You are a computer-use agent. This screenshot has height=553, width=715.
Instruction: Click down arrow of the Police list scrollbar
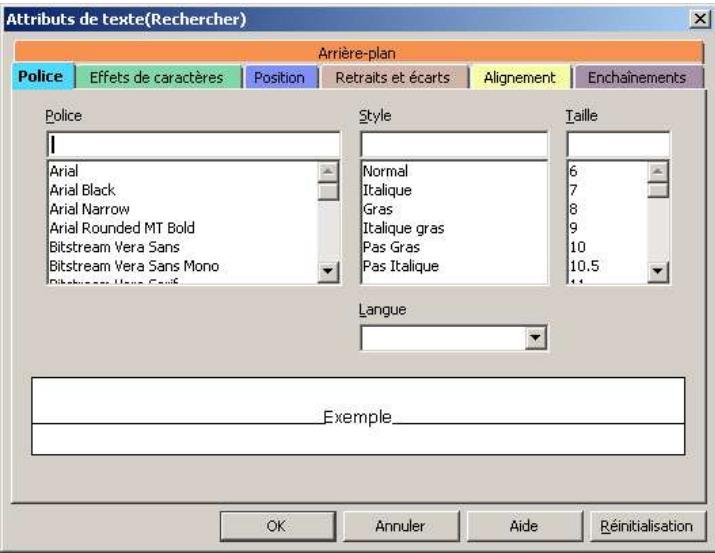(x=328, y=271)
